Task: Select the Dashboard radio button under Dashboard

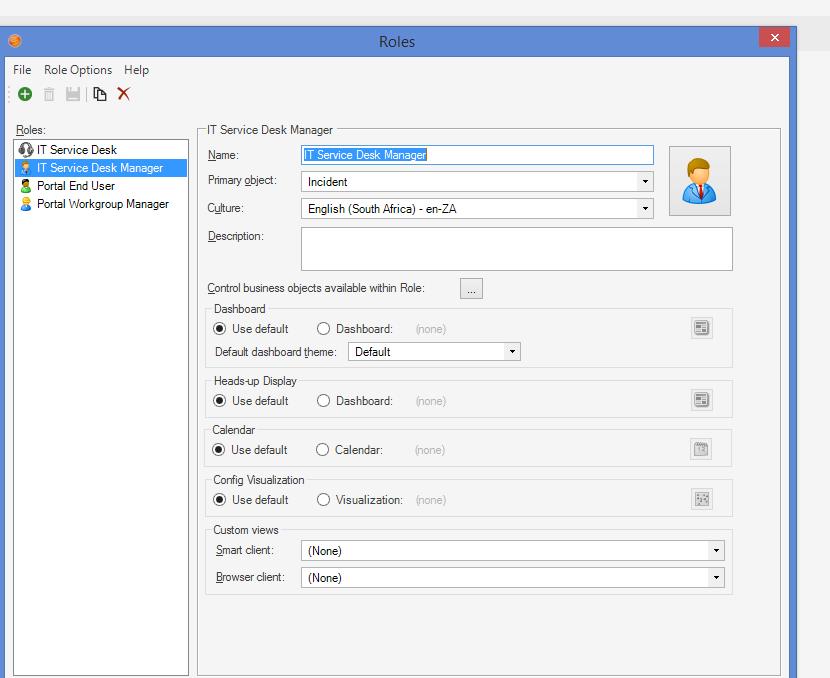Action: (x=324, y=329)
